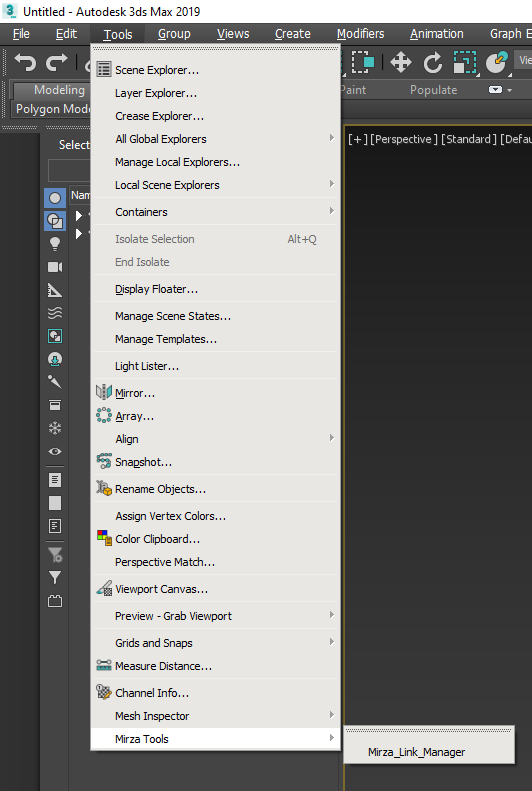The height and width of the screenshot is (791, 532).
Task: Click the Populate ribbon tab
Action: click(434, 90)
